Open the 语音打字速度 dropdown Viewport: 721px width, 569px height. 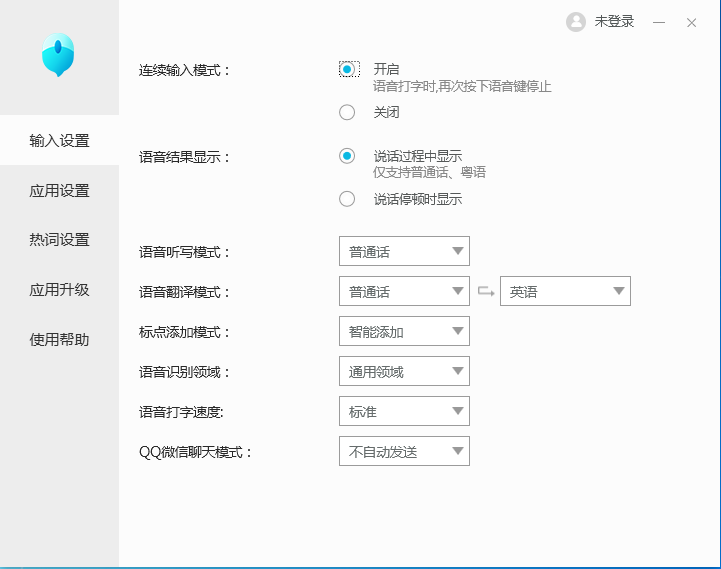404,411
